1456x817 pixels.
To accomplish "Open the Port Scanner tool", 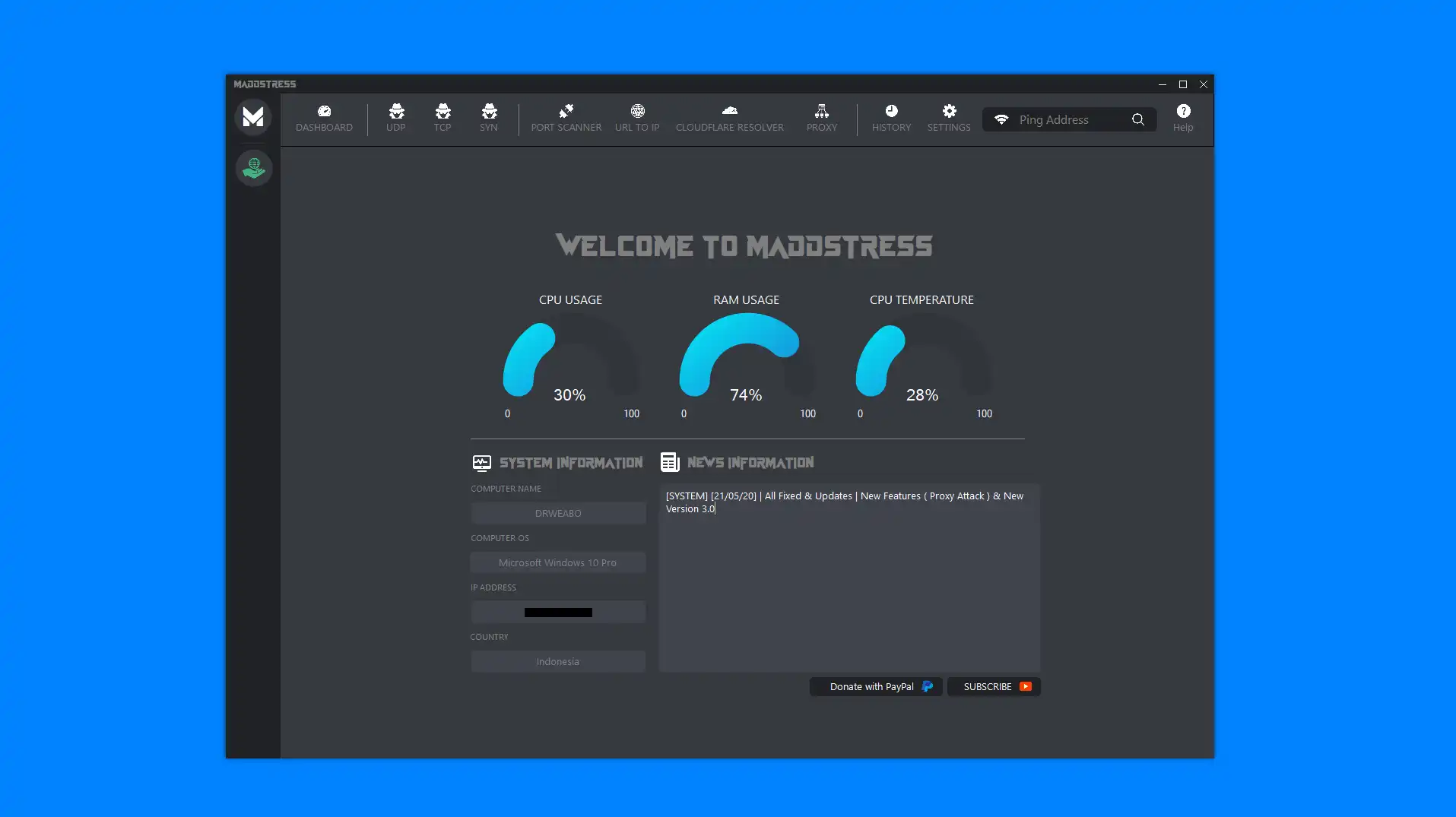I will (566, 119).
